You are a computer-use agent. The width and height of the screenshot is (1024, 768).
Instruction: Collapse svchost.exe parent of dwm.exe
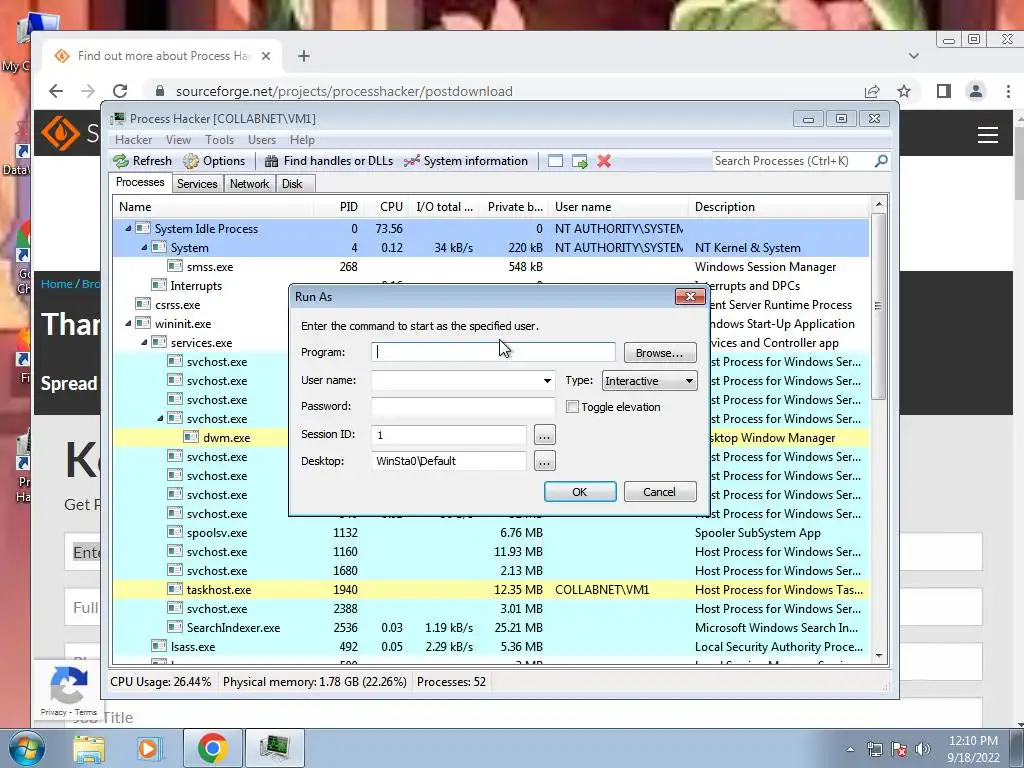tap(160, 419)
